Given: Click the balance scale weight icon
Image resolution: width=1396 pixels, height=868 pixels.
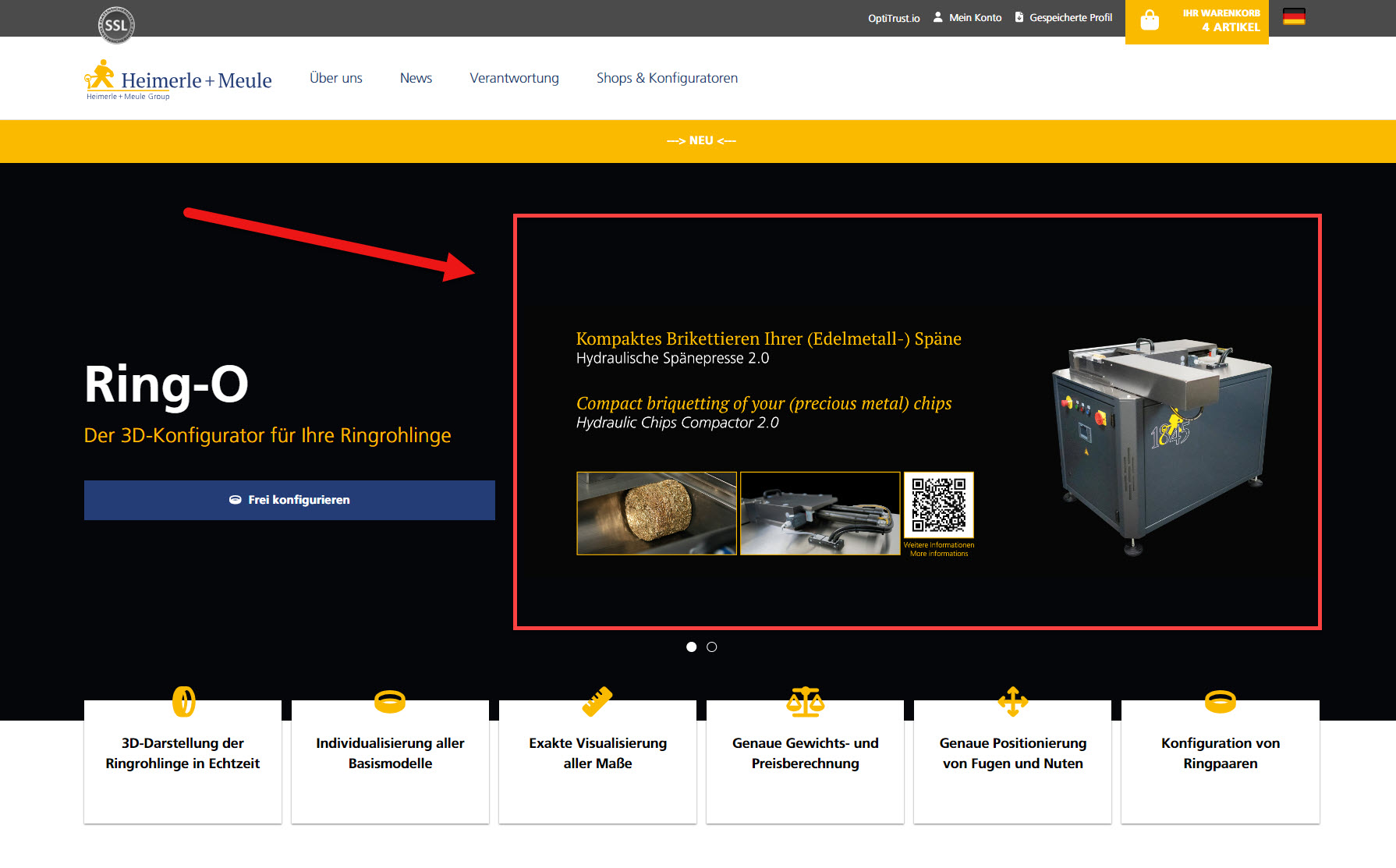Looking at the screenshot, I should pos(805,701).
